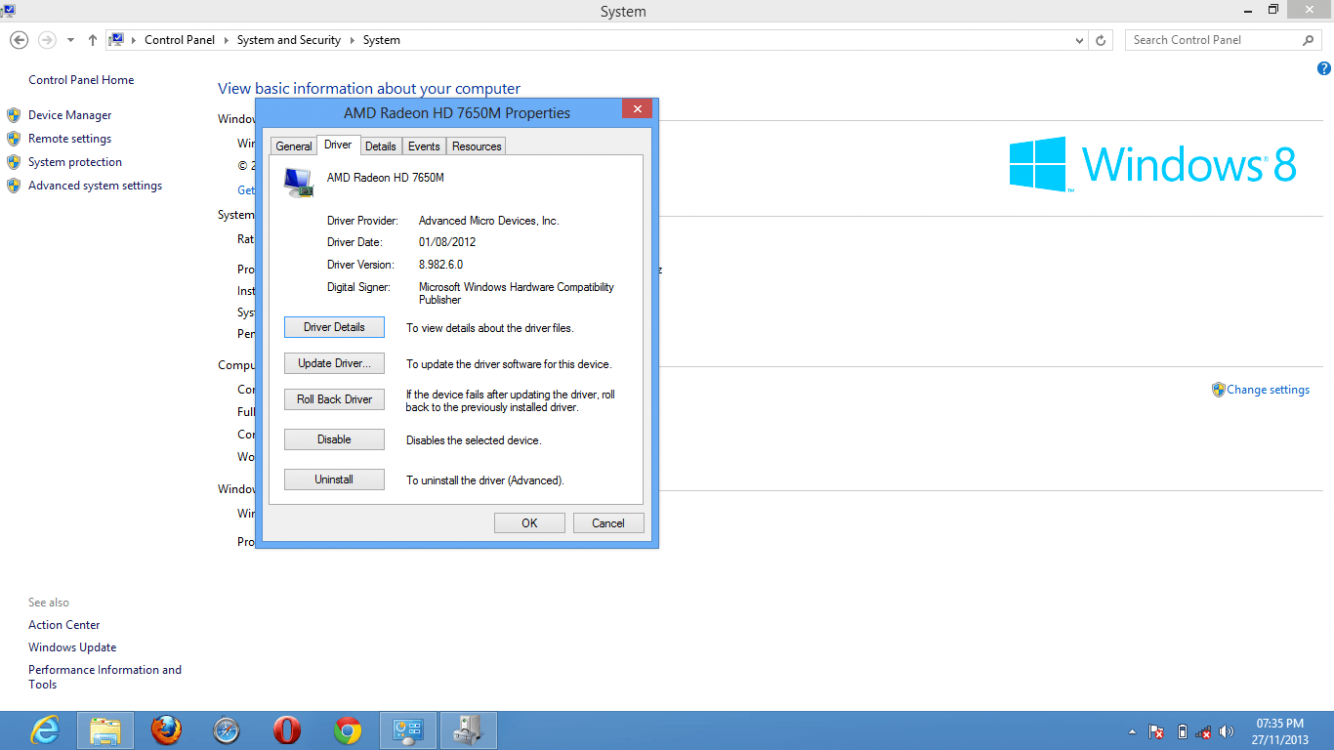
Task: Open Performance Information and Tools
Action: coord(105,677)
